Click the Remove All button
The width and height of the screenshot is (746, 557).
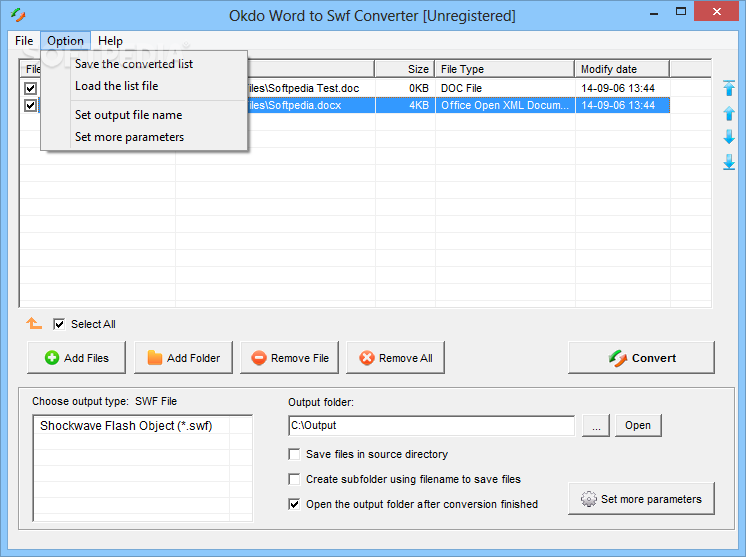[395, 358]
